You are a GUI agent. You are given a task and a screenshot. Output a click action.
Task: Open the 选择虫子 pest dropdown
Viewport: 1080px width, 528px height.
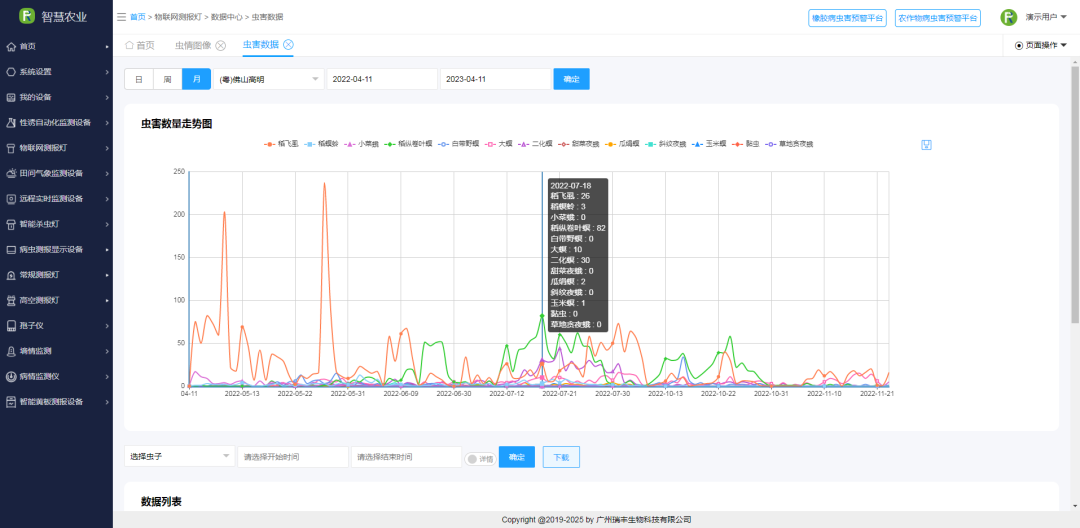pos(180,456)
